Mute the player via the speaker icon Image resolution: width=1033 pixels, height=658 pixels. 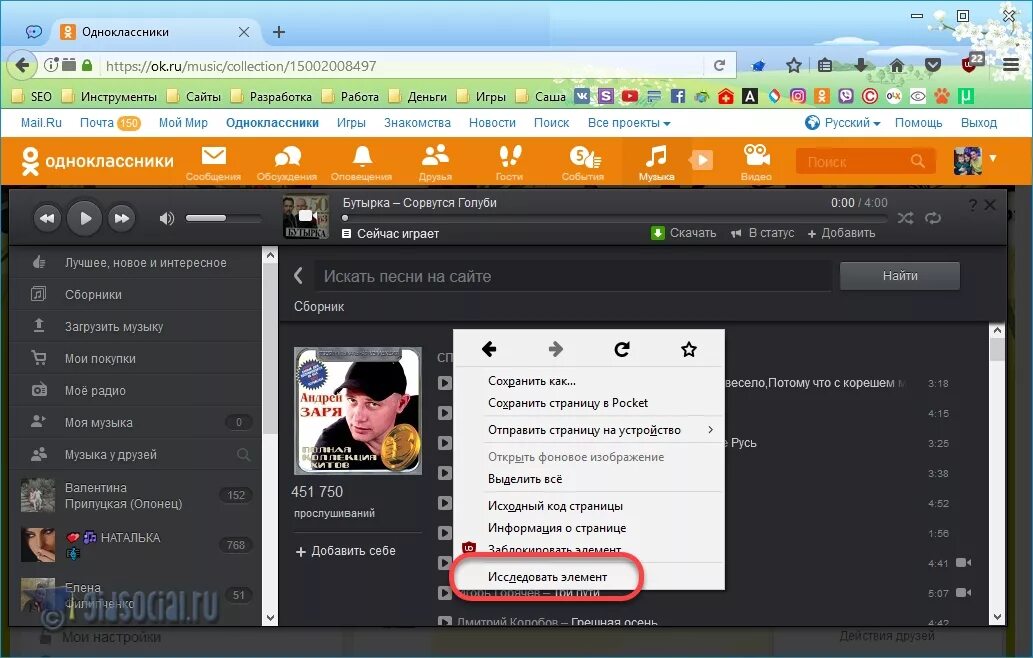167,218
